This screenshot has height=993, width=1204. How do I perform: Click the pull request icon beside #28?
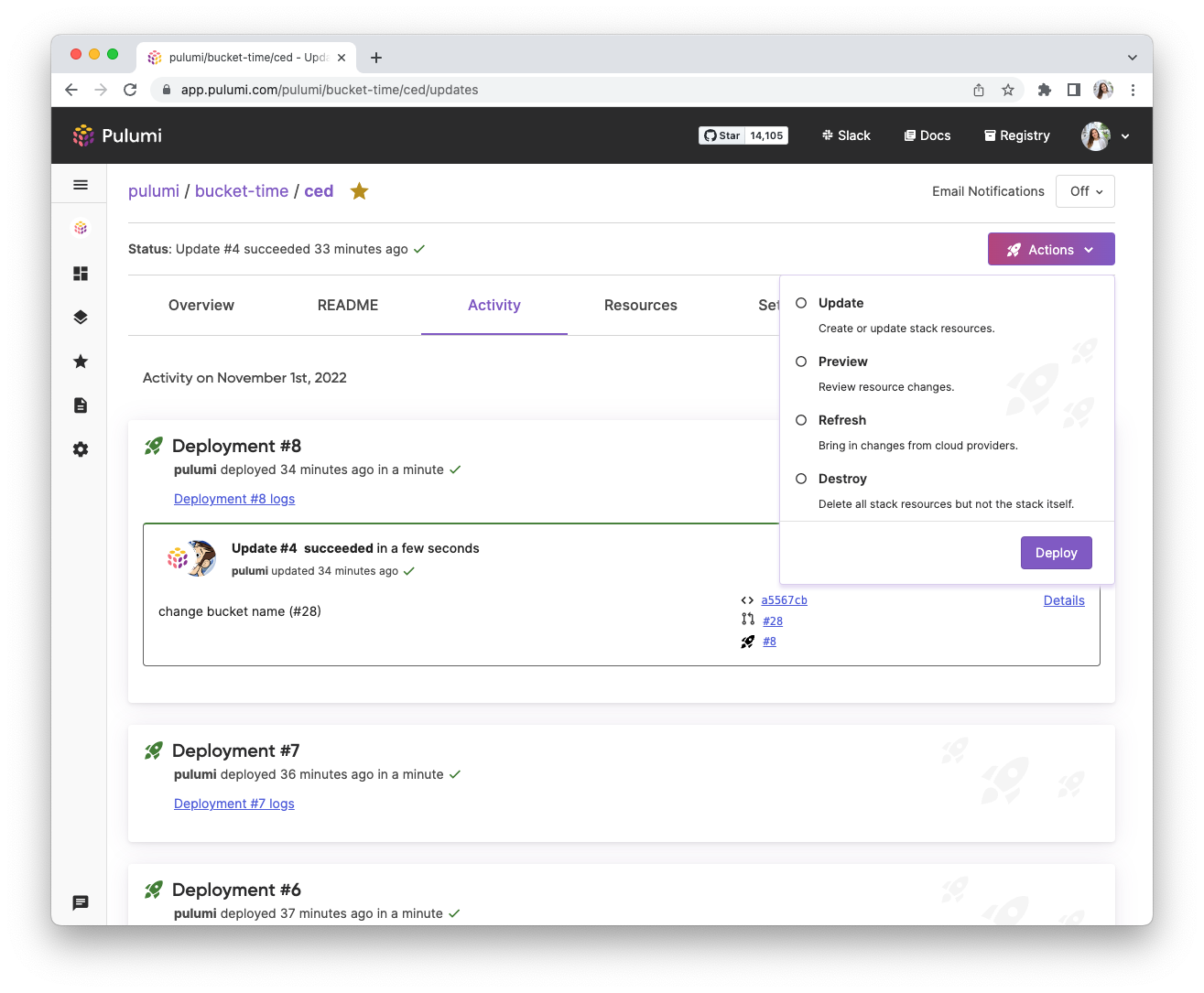748,620
